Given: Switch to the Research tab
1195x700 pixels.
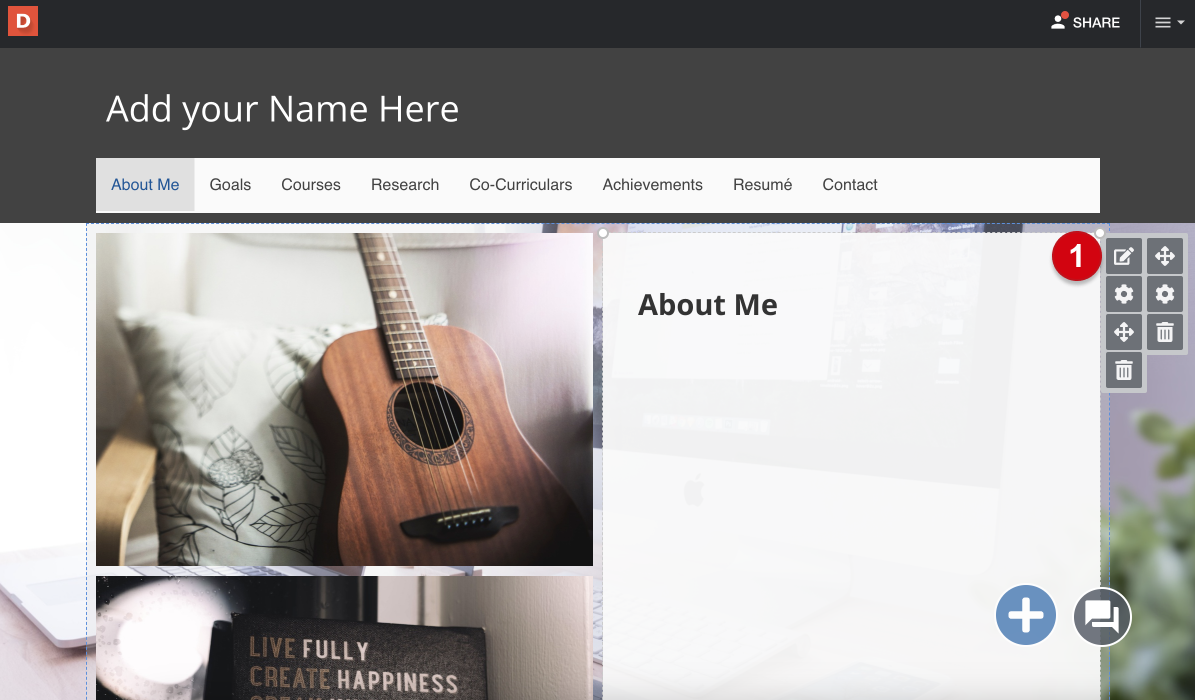Looking at the screenshot, I should pos(405,185).
